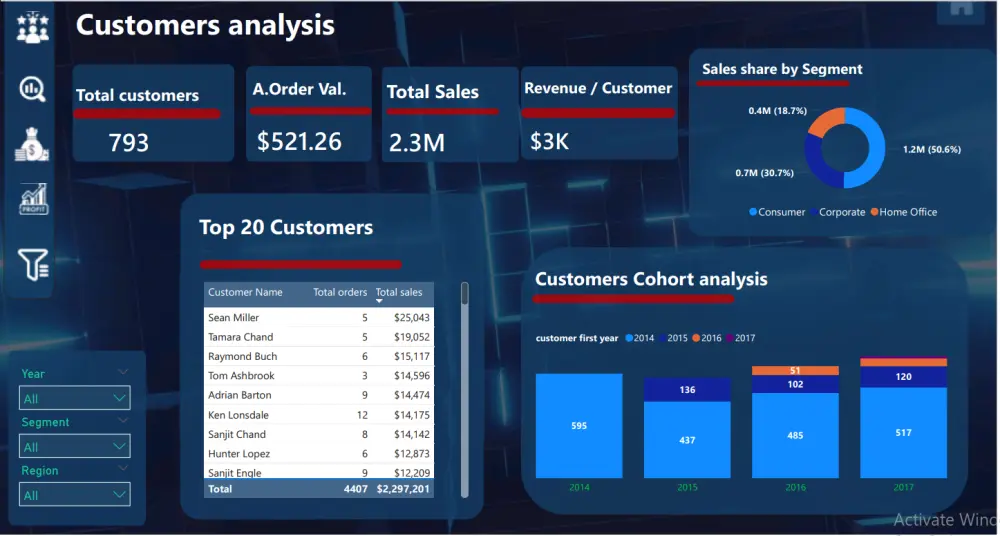Select 2015 in cohort legend
The width and height of the screenshot is (1000, 536).
(x=673, y=338)
